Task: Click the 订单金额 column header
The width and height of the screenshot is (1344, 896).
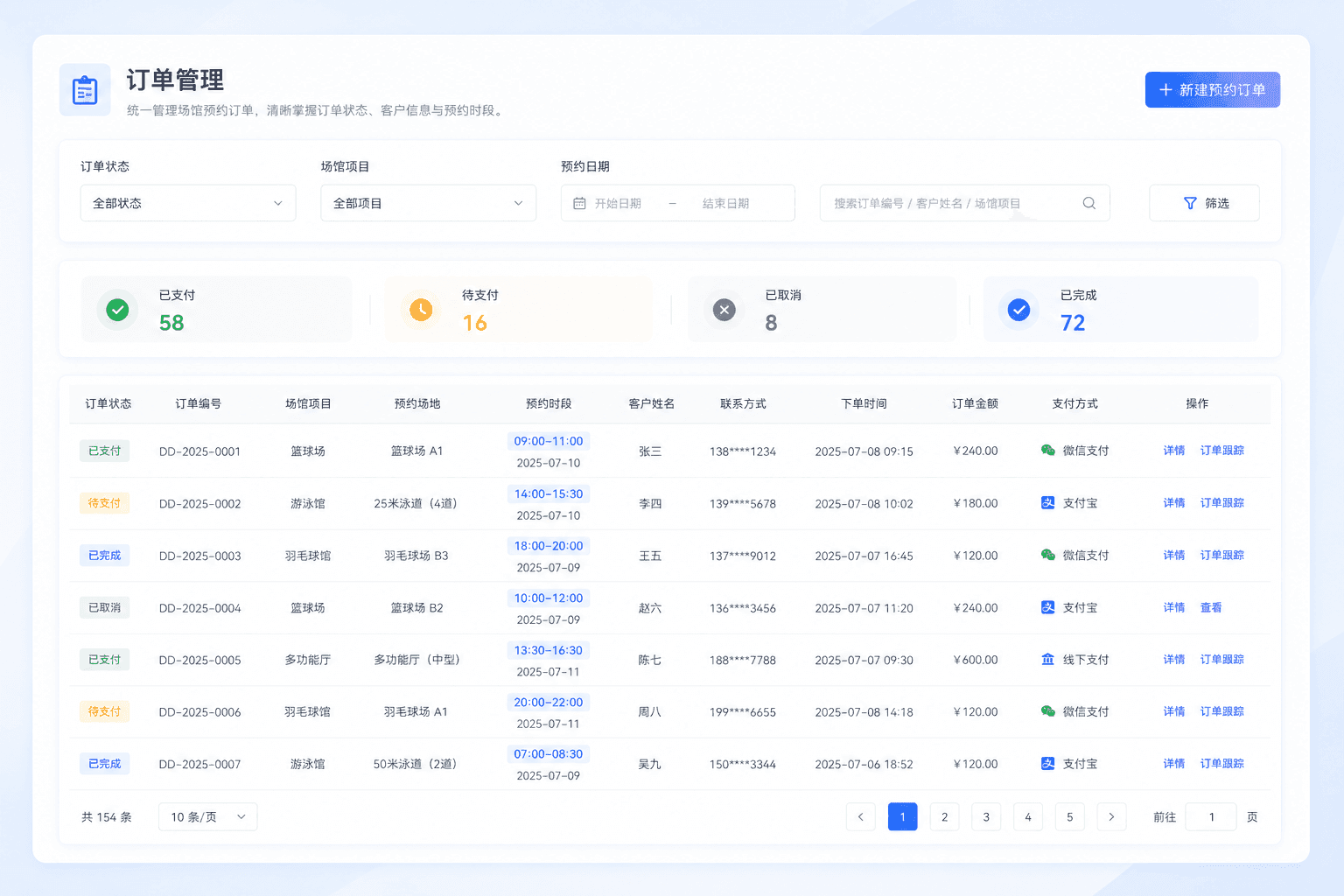Action: point(975,403)
